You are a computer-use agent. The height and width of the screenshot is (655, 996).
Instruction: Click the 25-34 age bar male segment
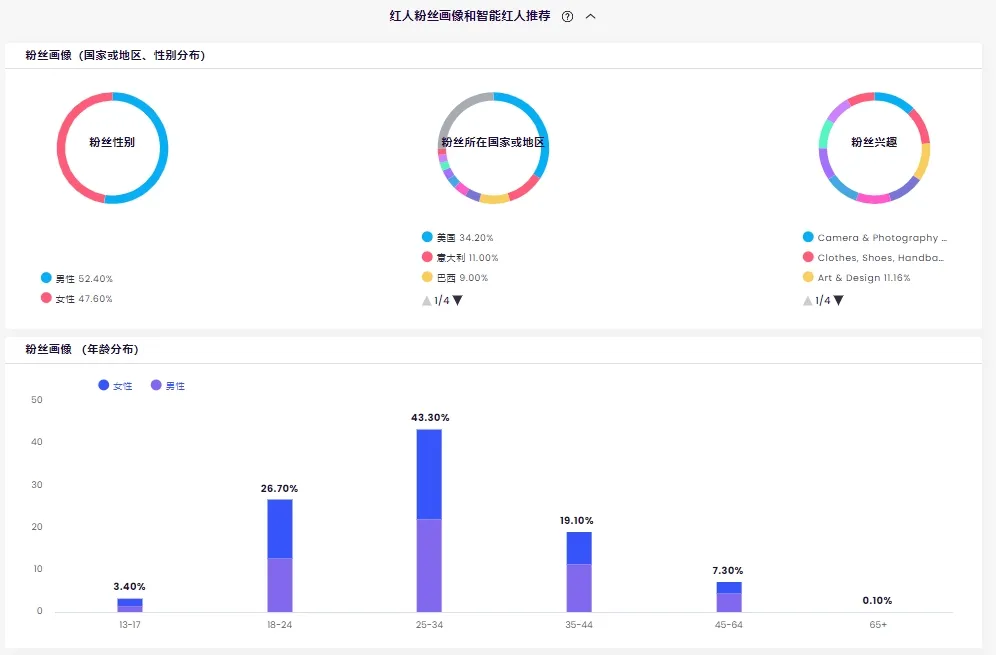pyautogui.click(x=429, y=565)
